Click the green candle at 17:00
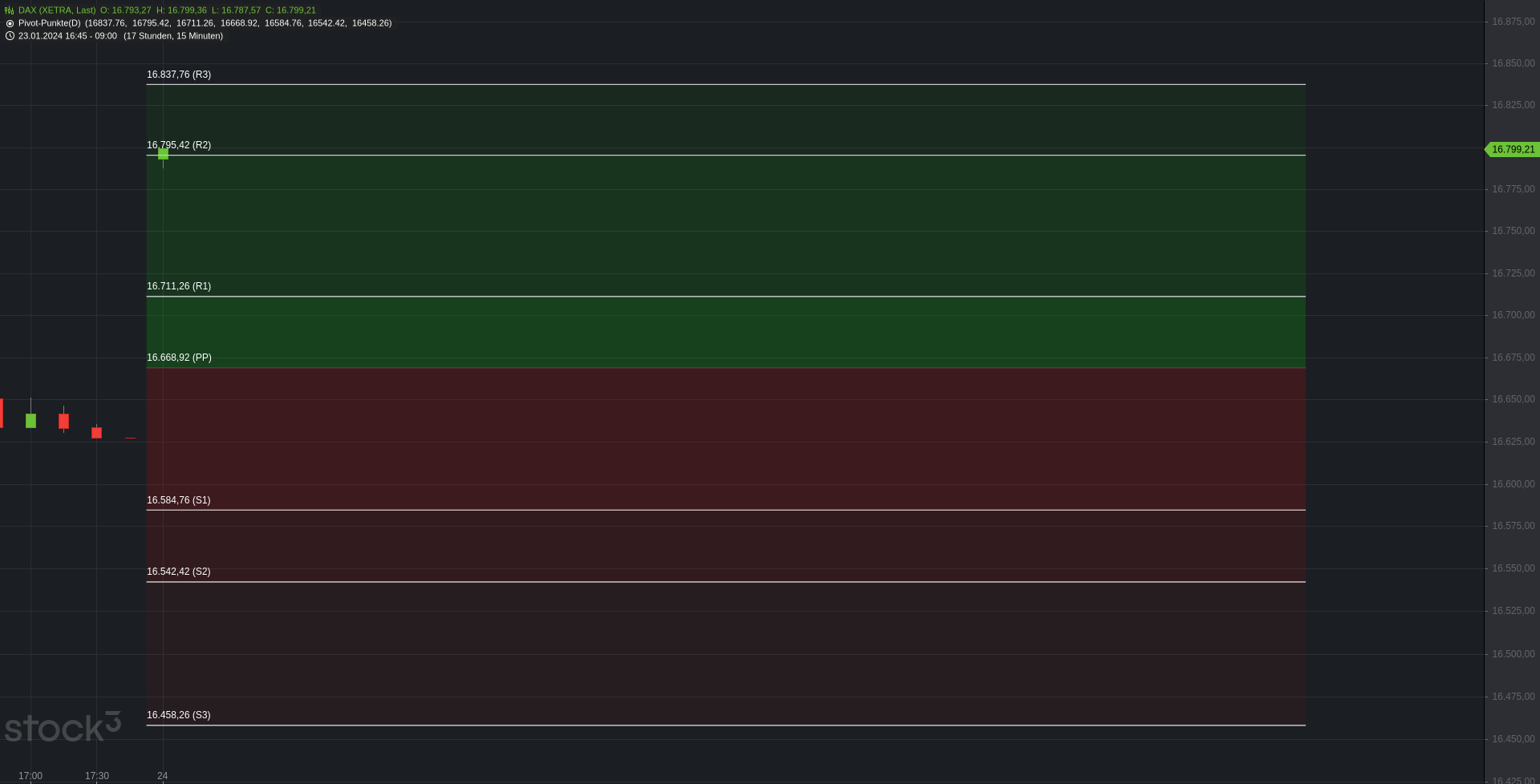 click(30, 421)
